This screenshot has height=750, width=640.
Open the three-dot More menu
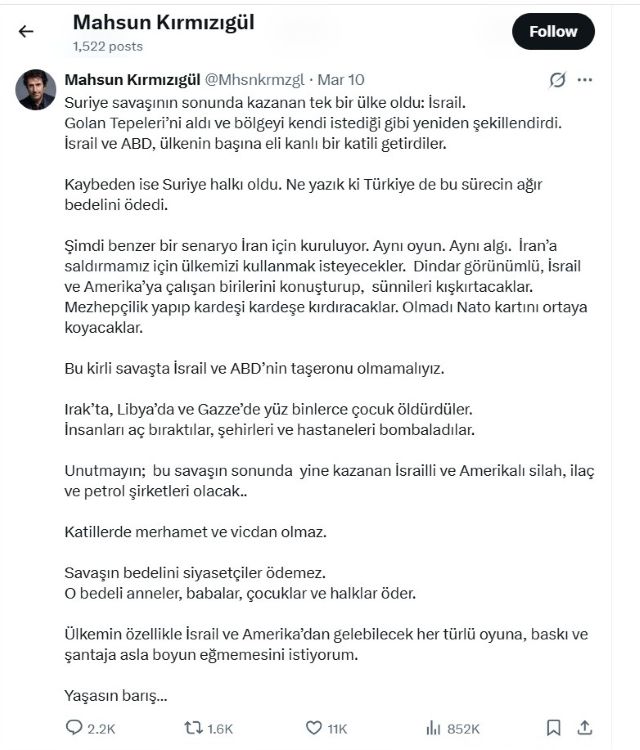(x=585, y=80)
